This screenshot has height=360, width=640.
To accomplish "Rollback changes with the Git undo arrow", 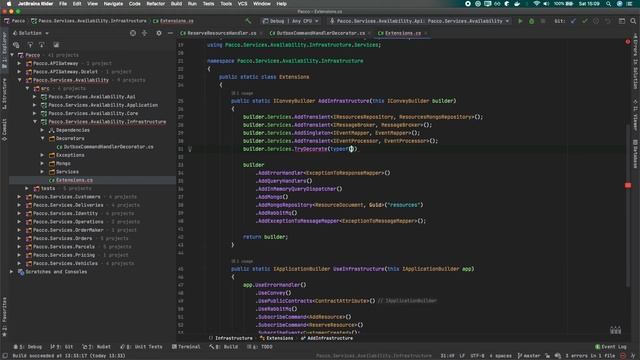I will 607,21.
